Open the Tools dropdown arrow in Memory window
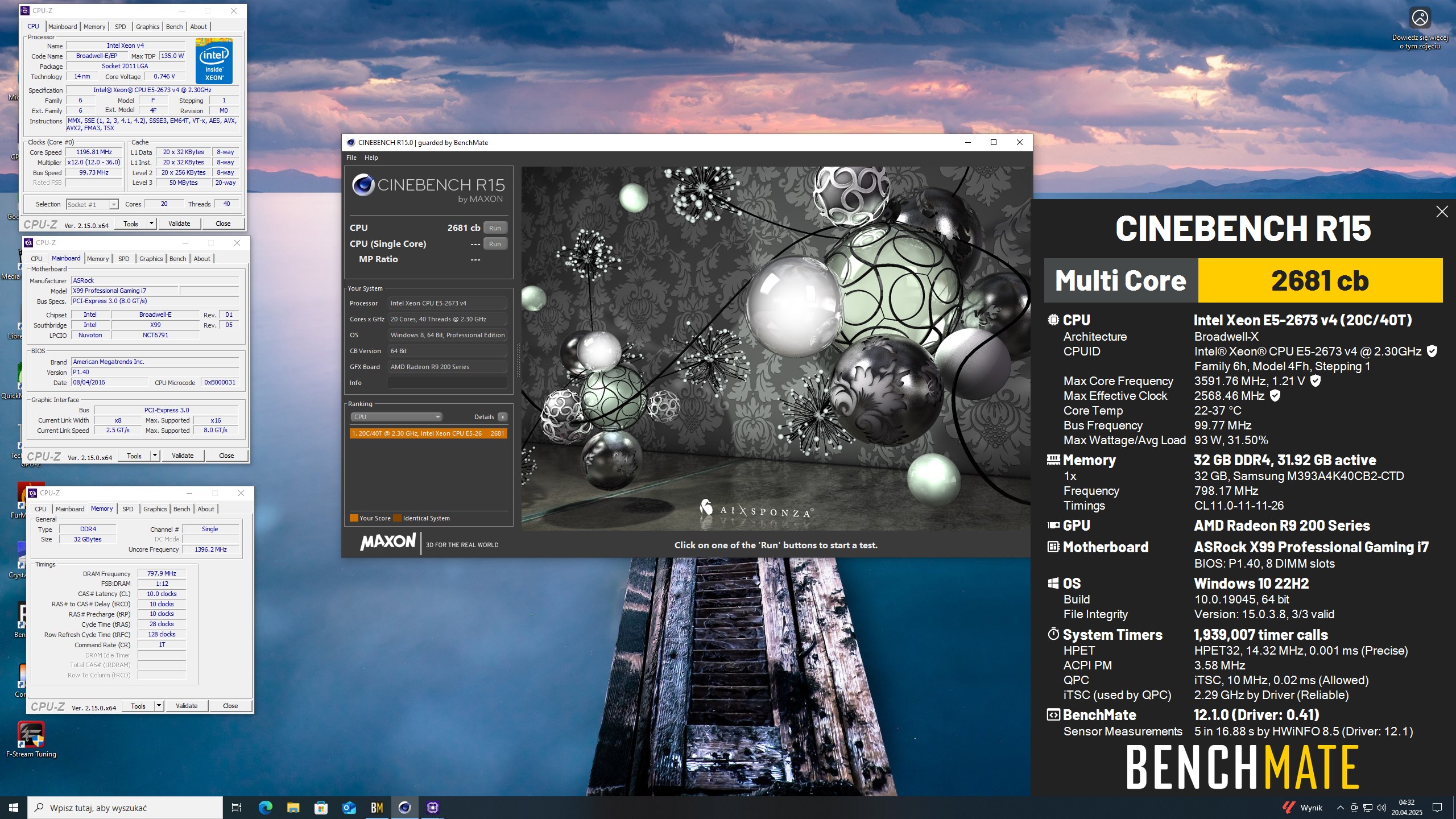The height and width of the screenshot is (819, 1456). tap(159, 706)
